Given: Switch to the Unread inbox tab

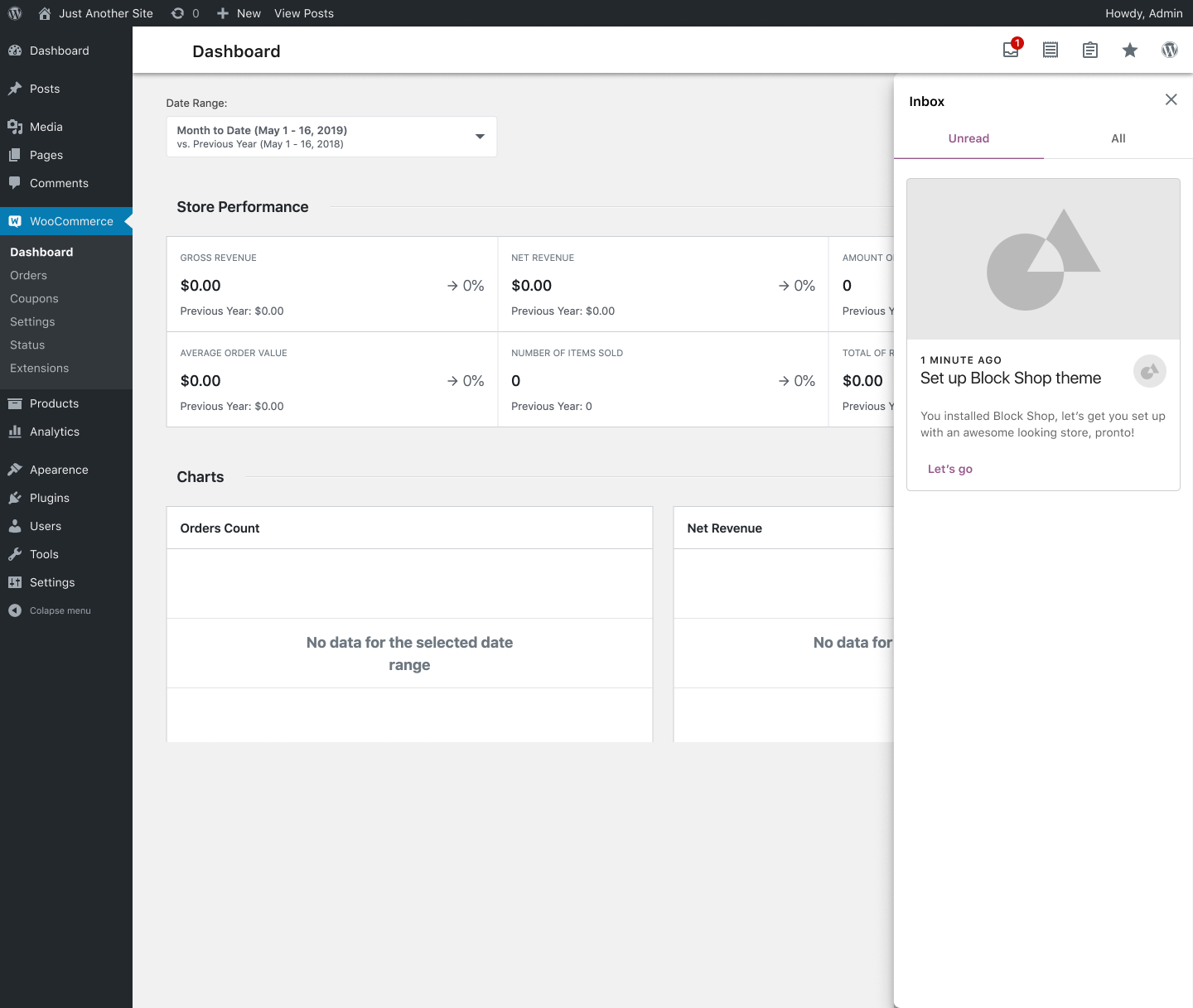Looking at the screenshot, I should point(968,138).
